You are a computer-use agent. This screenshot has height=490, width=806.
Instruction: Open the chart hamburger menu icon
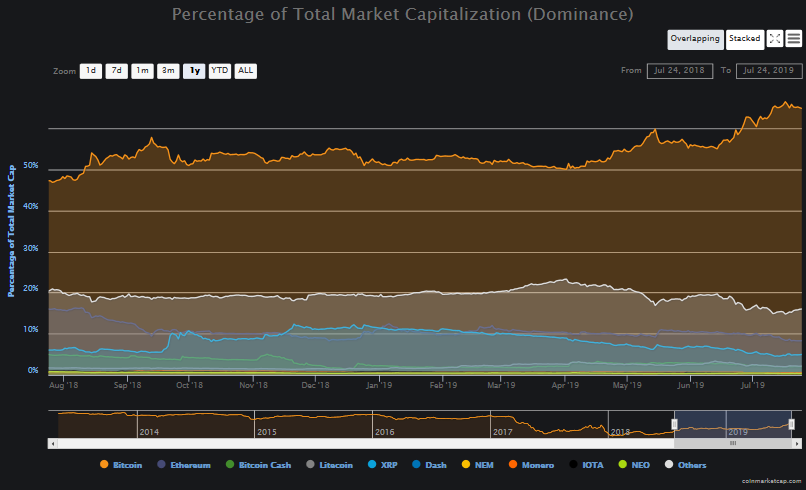pos(794,39)
